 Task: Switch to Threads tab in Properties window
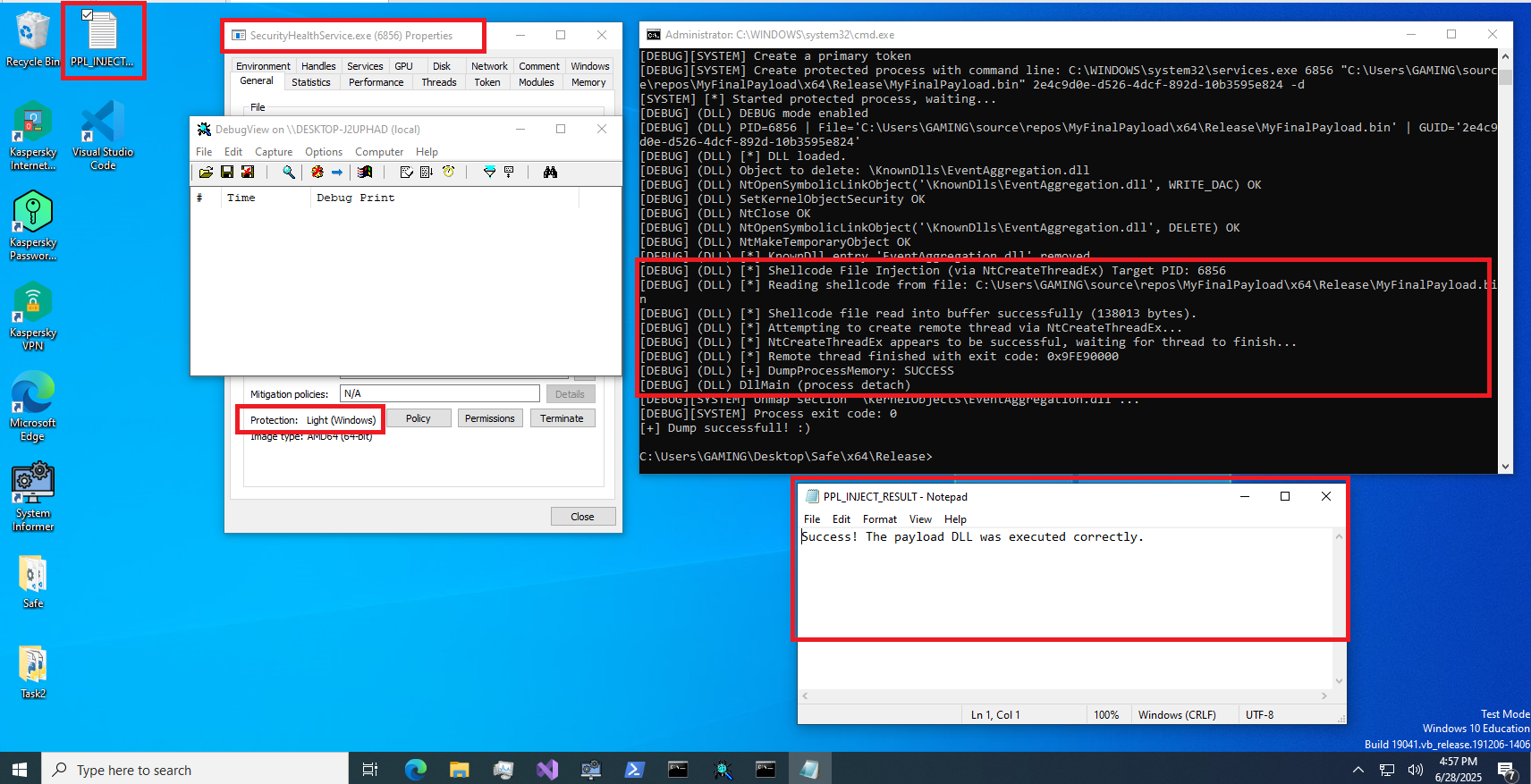pyautogui.click(x=439, y=82)
